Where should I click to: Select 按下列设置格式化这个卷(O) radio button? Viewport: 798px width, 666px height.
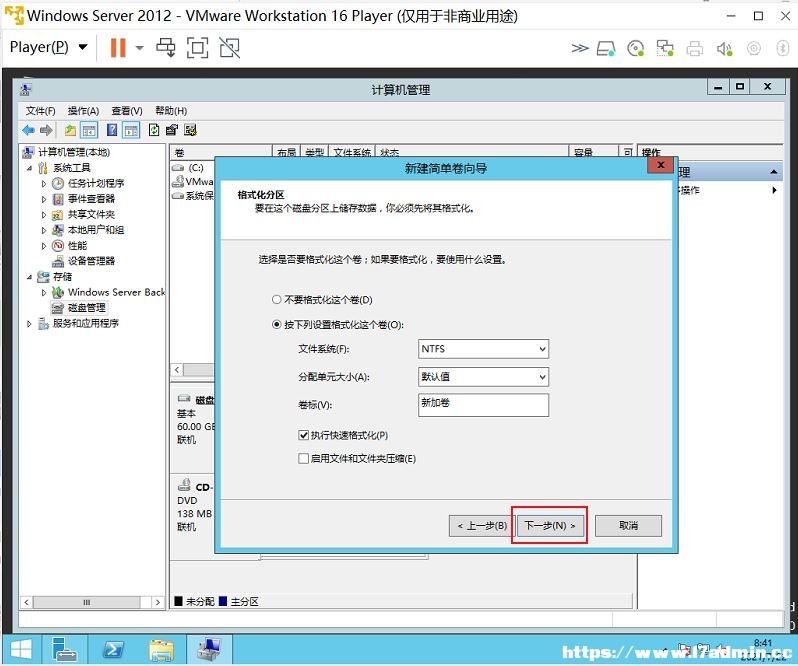pos(276,325)
